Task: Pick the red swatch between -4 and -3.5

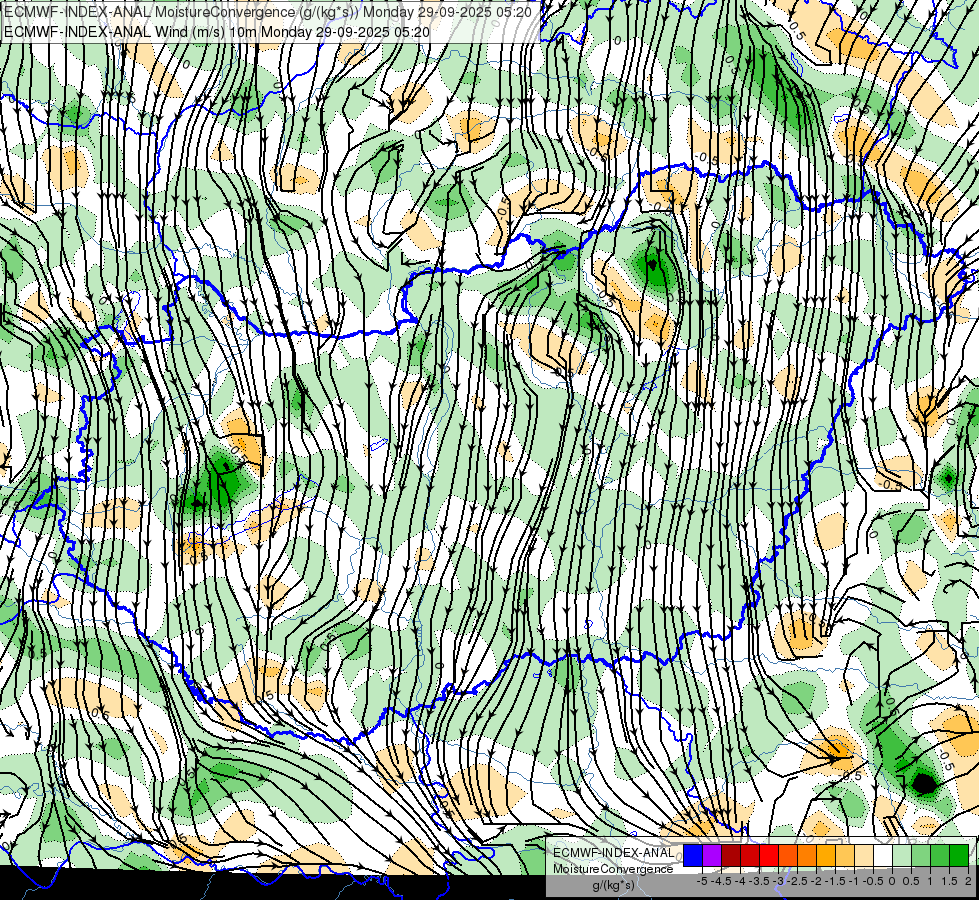Action: coord(750,855)
